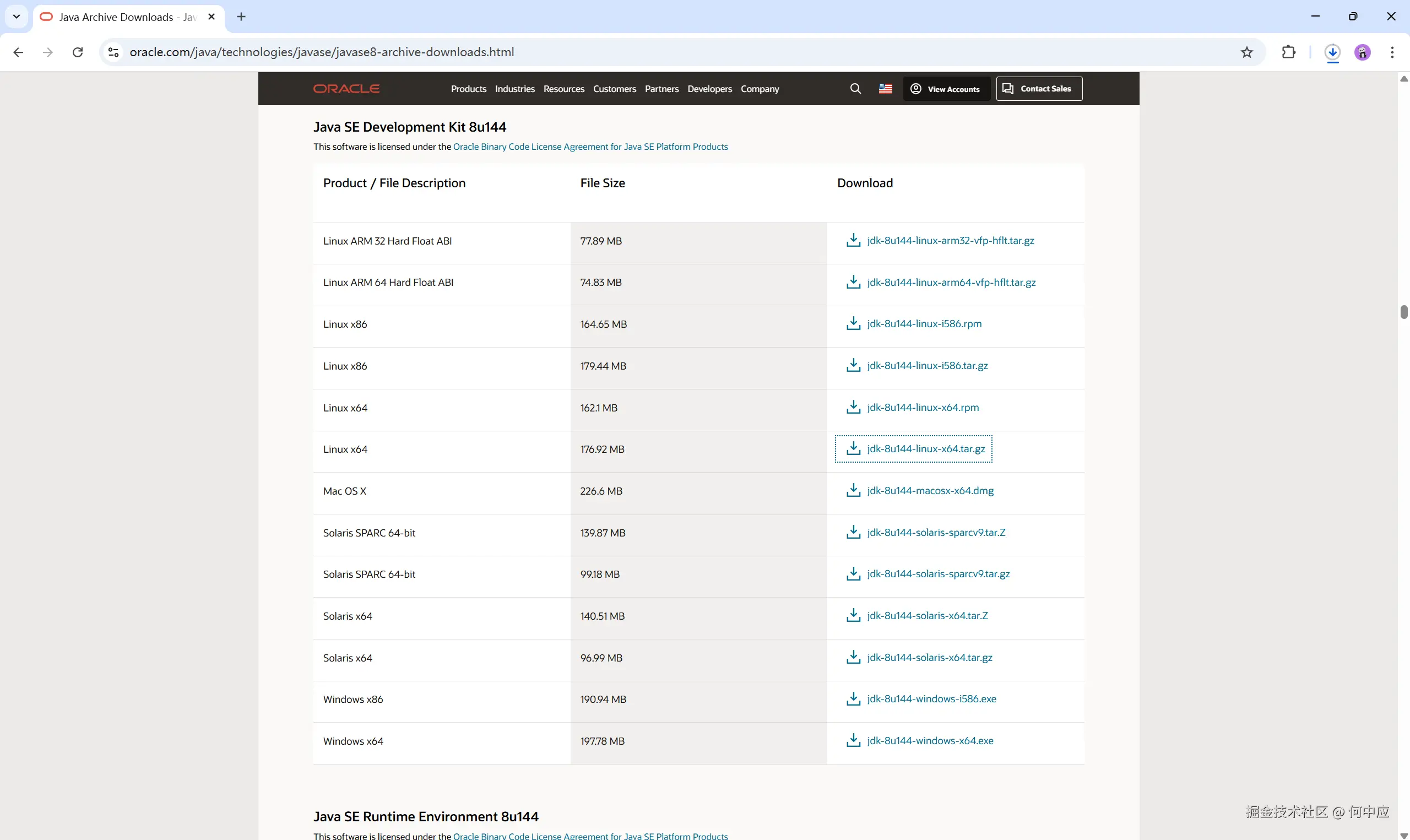
Task: Expand the tab search dropdown arrow
Action: (17, 17)
